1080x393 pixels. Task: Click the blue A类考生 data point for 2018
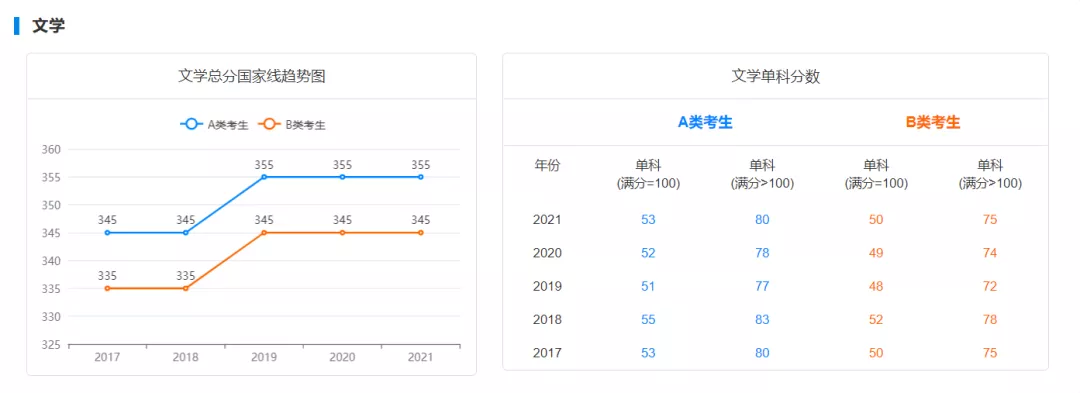click(x=185, y=233)
